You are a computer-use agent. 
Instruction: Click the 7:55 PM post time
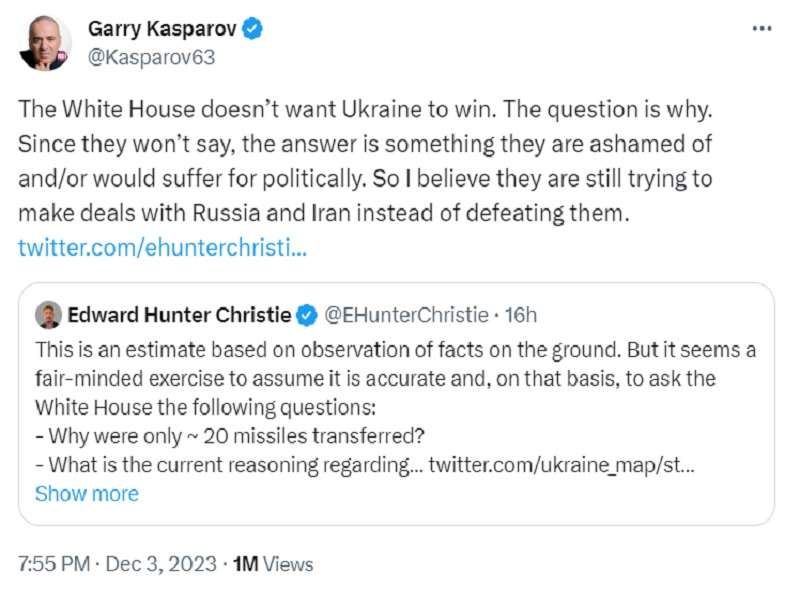click(x=55, y=564)
